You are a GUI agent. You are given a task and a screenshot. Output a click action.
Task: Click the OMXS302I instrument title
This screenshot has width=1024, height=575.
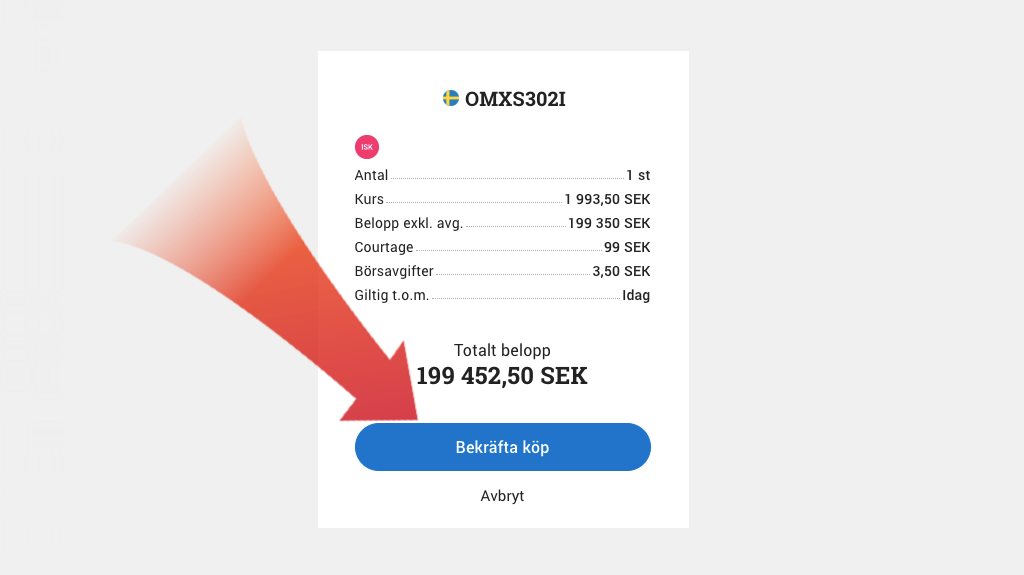point(515,99)
